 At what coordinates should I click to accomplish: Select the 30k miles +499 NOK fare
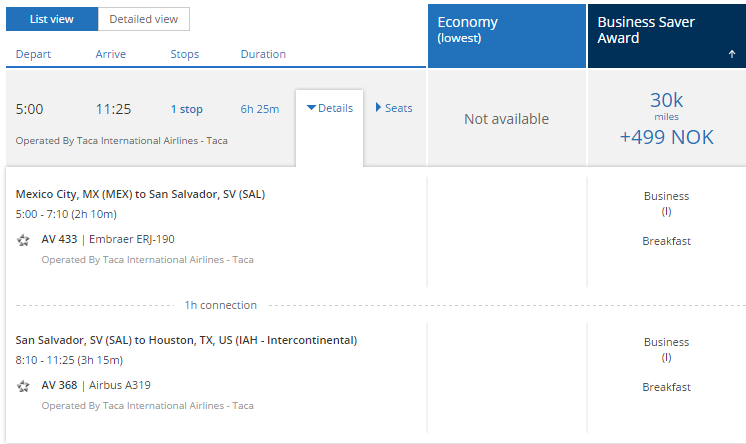[666, 119]
